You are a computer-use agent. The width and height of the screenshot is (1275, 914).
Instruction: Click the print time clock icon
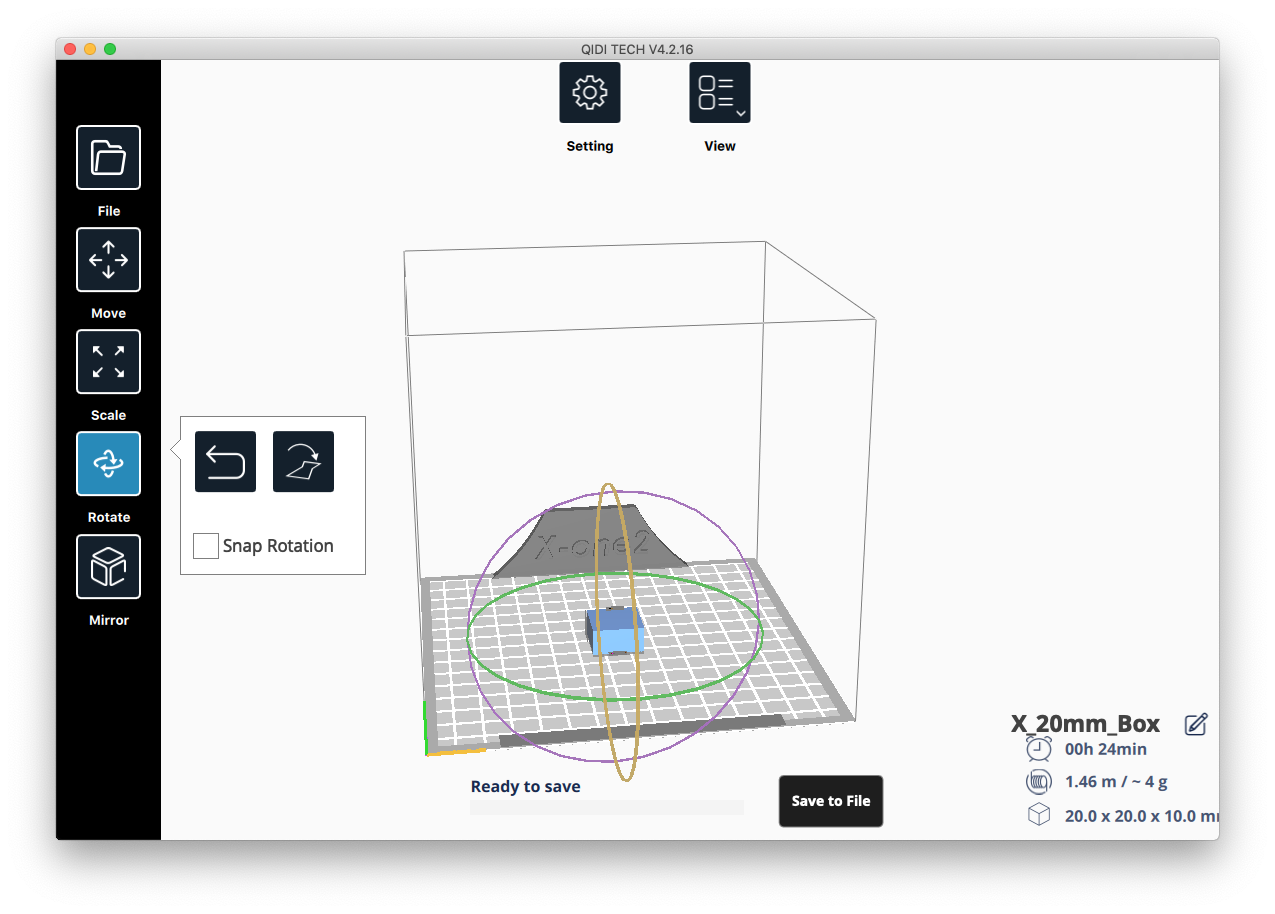(x=1039, y=749)
